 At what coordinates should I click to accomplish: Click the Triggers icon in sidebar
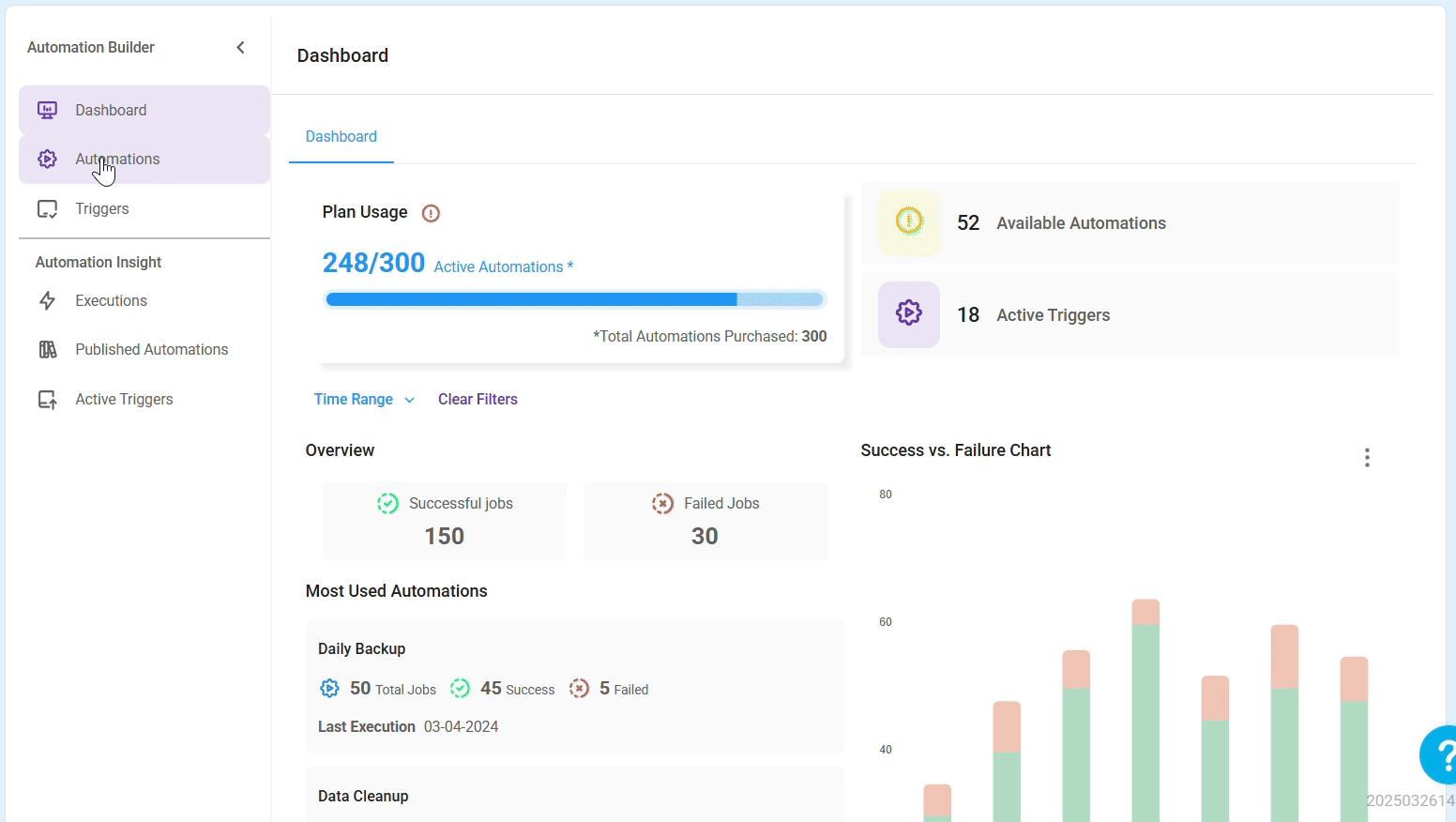[47, 208]
